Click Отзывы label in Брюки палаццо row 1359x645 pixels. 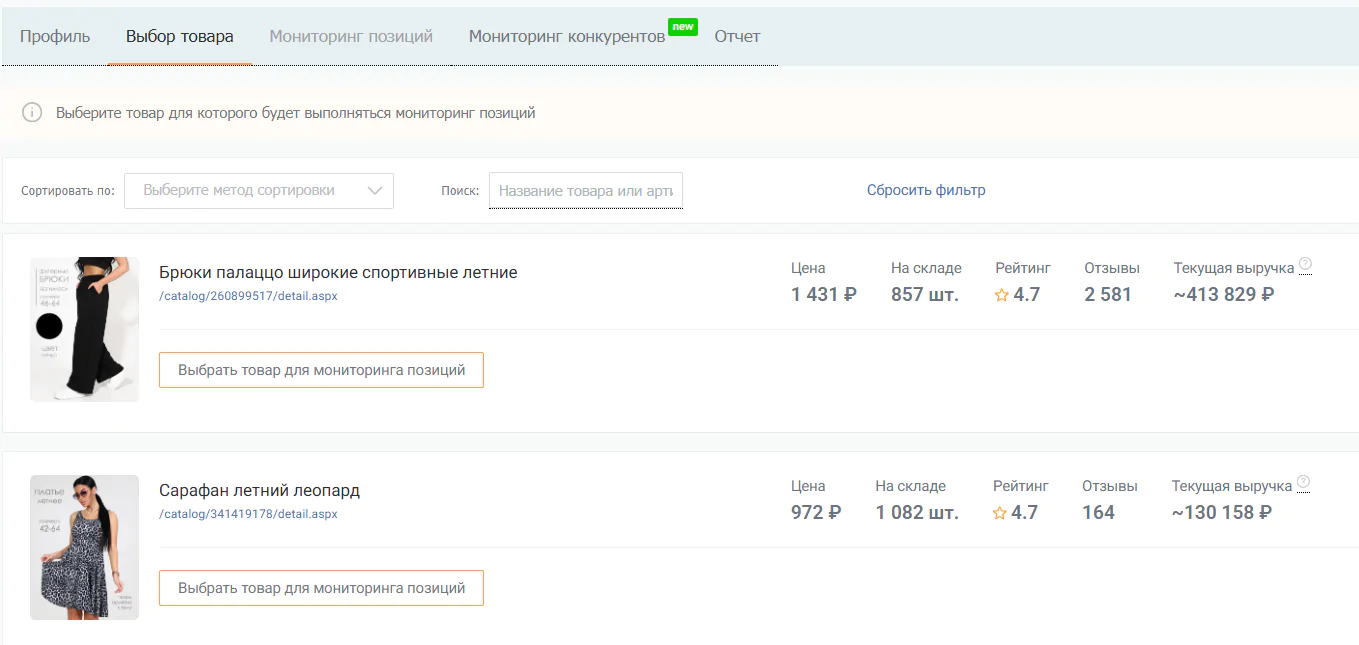click(x=1112, y=268)
